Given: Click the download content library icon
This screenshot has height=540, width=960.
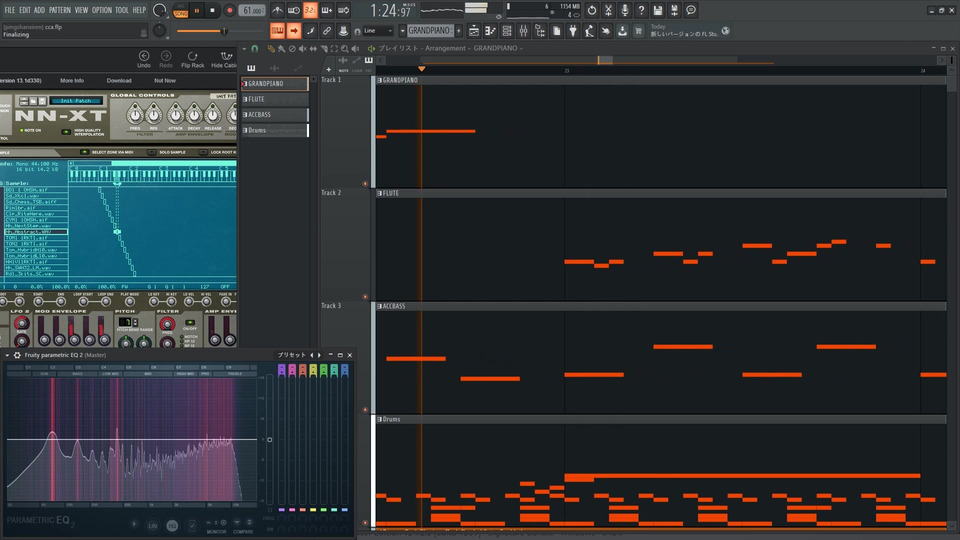Looking at the screenshot, I should 622,31.
